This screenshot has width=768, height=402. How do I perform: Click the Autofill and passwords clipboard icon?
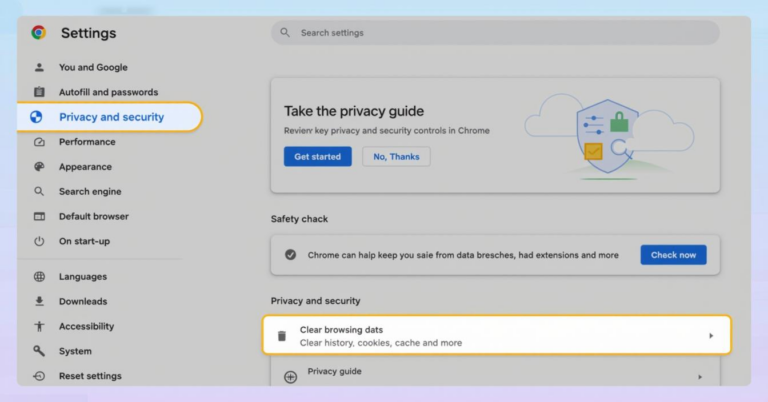(39, 92)
